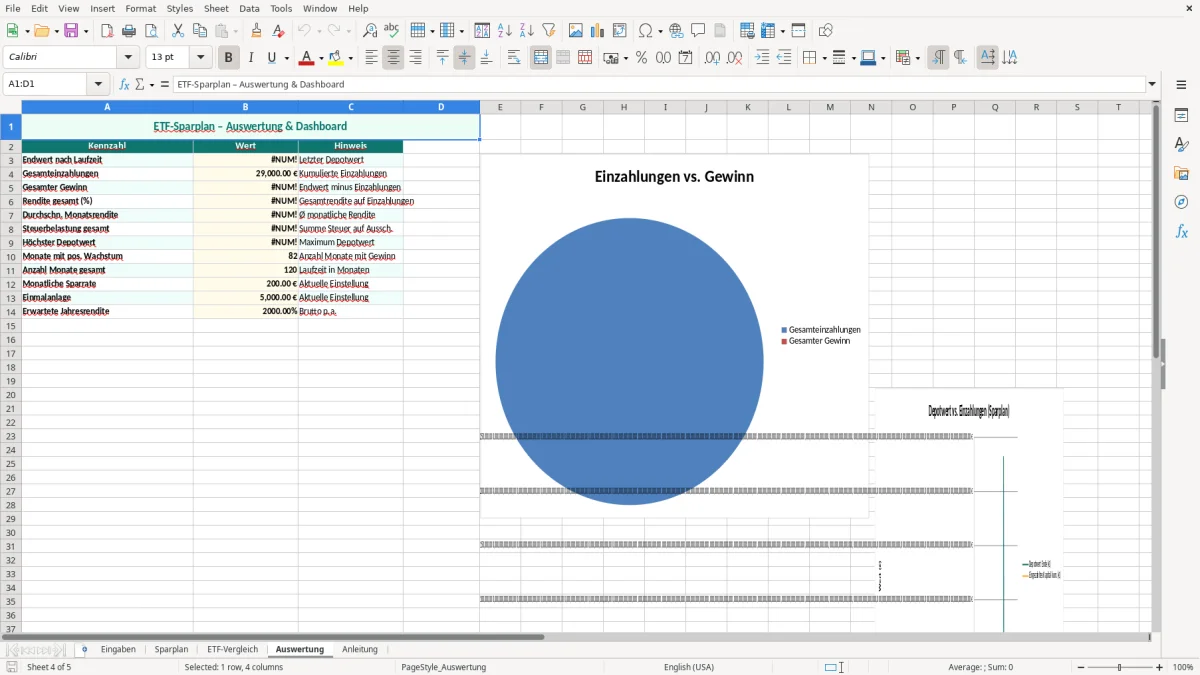
Task: Switch to the Anleitung sheet tab
Action: click(360, 649)
